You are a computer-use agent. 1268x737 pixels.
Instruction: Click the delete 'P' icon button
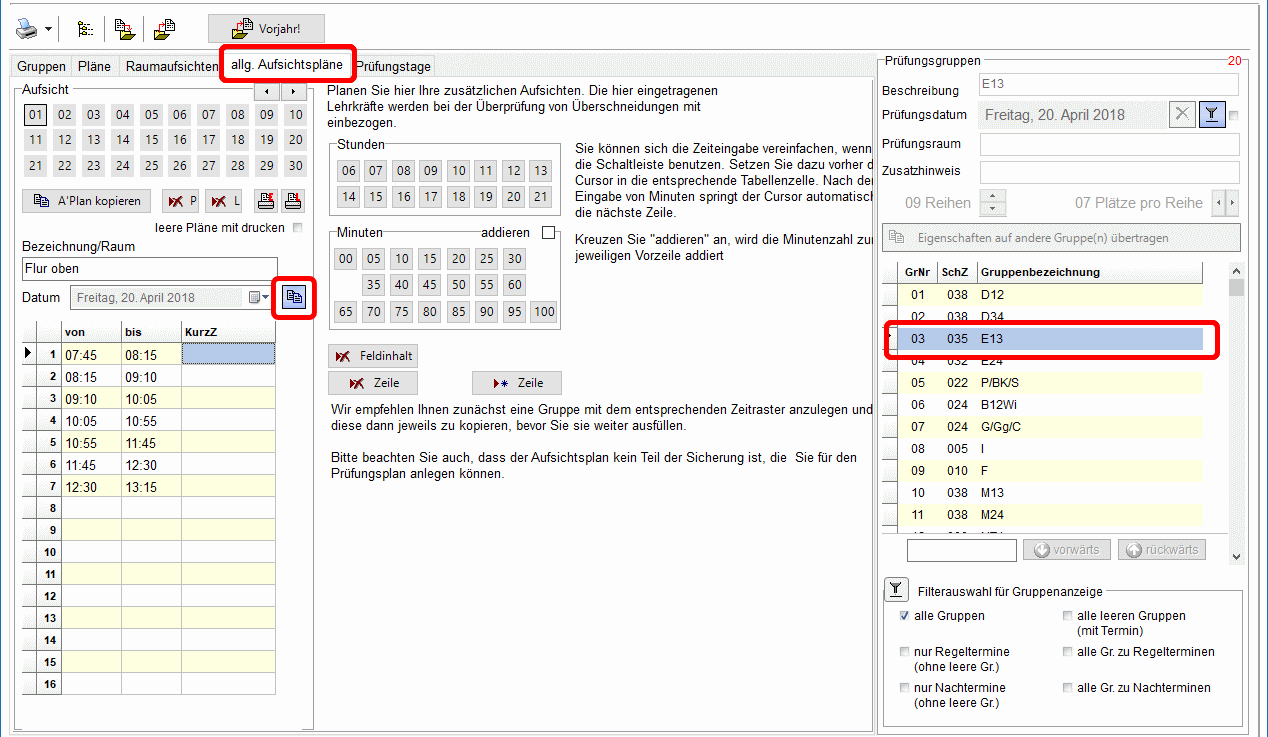click(181, 201)
